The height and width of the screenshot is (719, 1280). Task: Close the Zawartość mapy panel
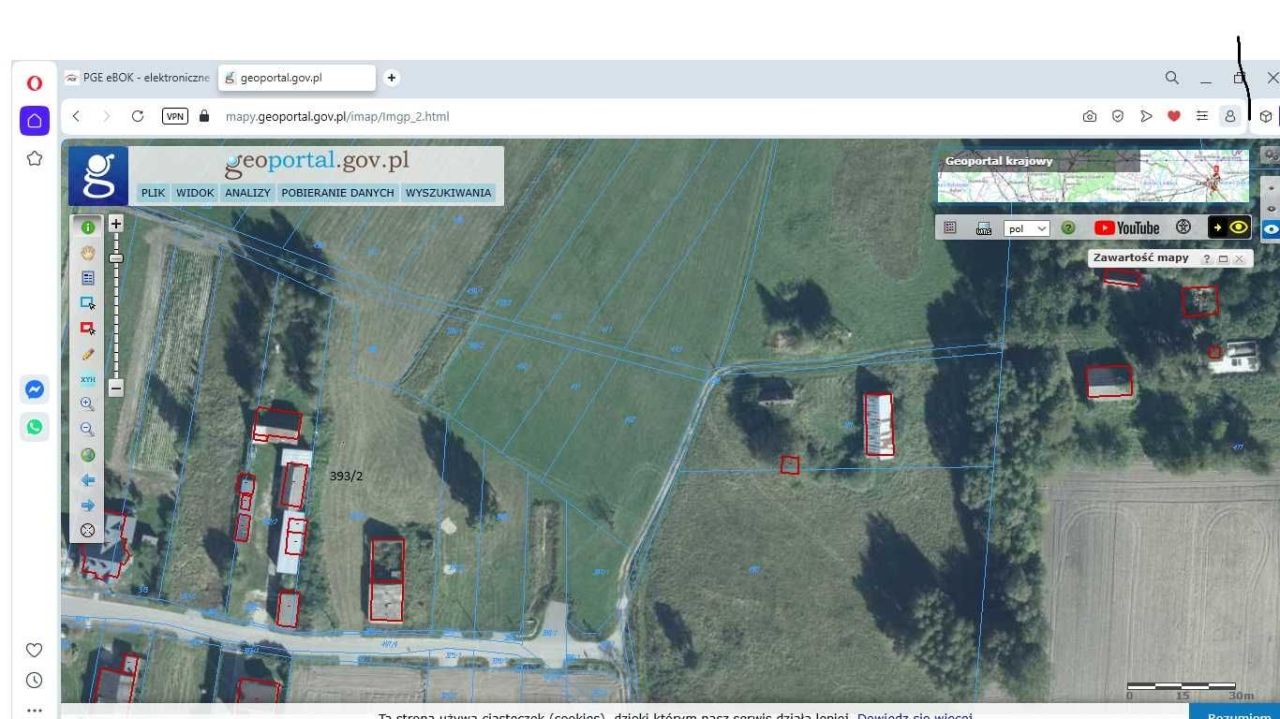tap(1239, 259)
